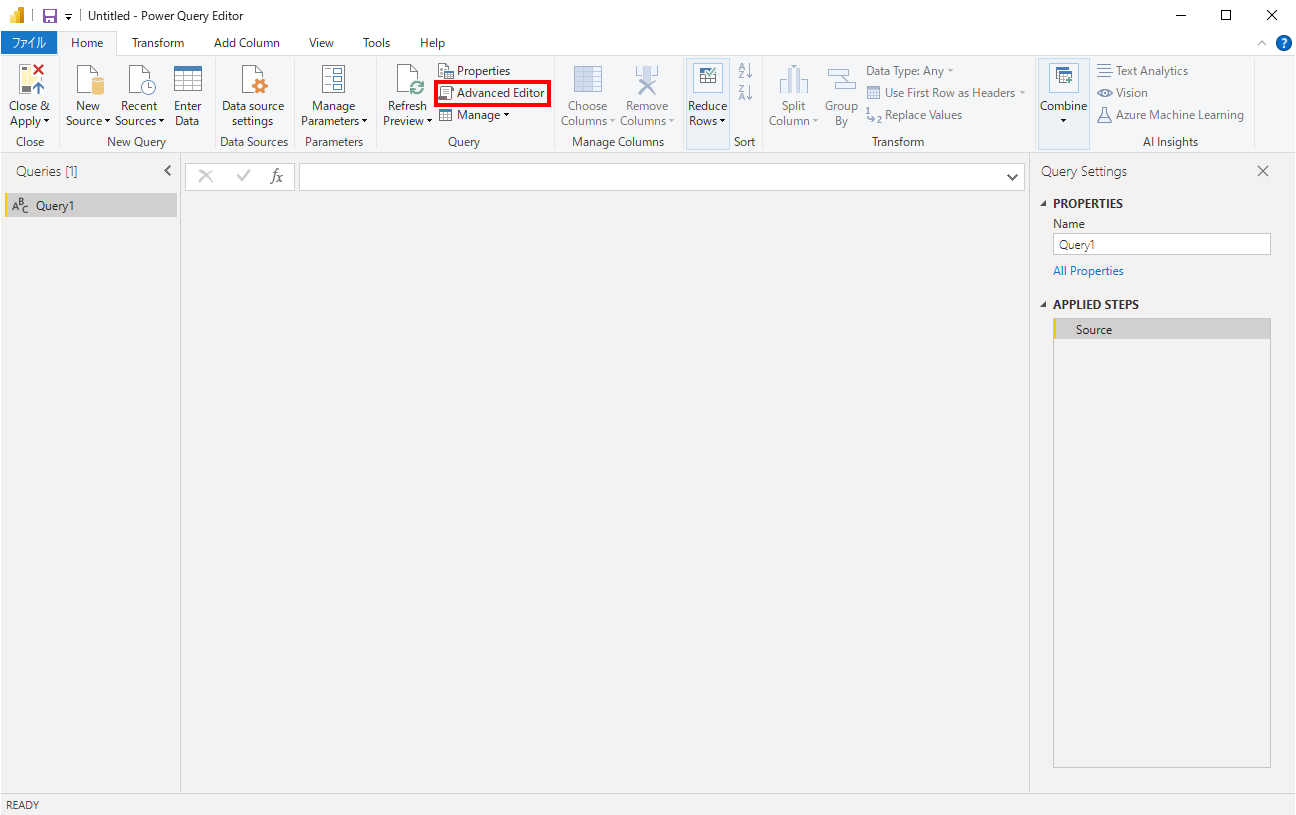Select Query1 in the Queries list

(55, 206)
